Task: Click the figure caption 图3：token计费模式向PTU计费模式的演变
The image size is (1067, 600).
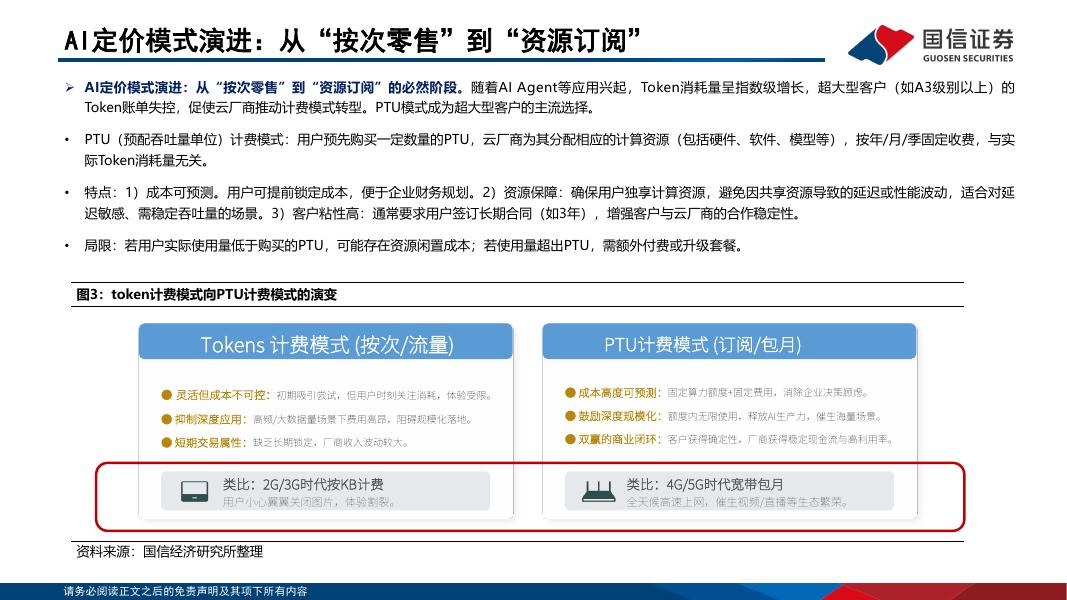Action: click(206, 295)
